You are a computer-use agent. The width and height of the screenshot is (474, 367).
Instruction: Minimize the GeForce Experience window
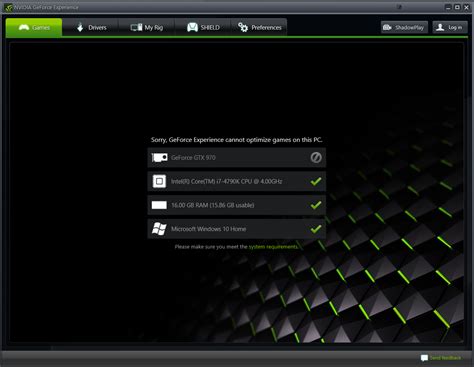(x=448, y=7)
